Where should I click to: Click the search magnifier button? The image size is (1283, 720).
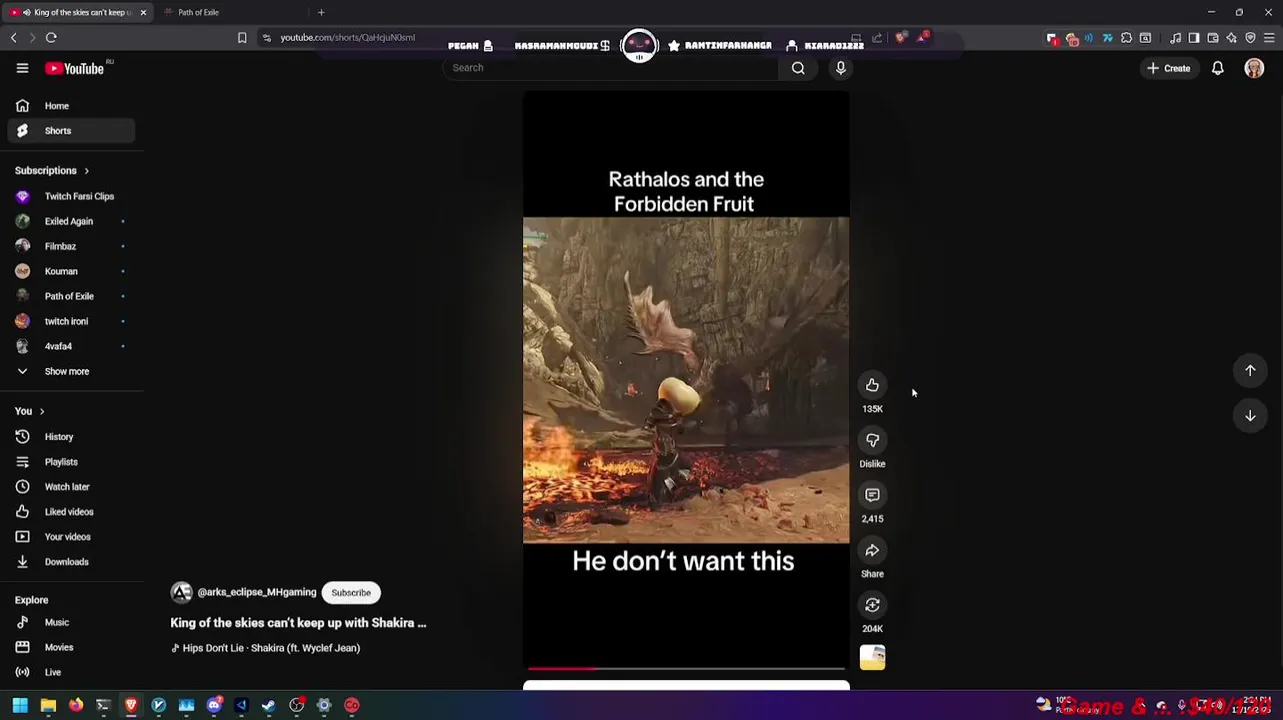tap(798, 68)
